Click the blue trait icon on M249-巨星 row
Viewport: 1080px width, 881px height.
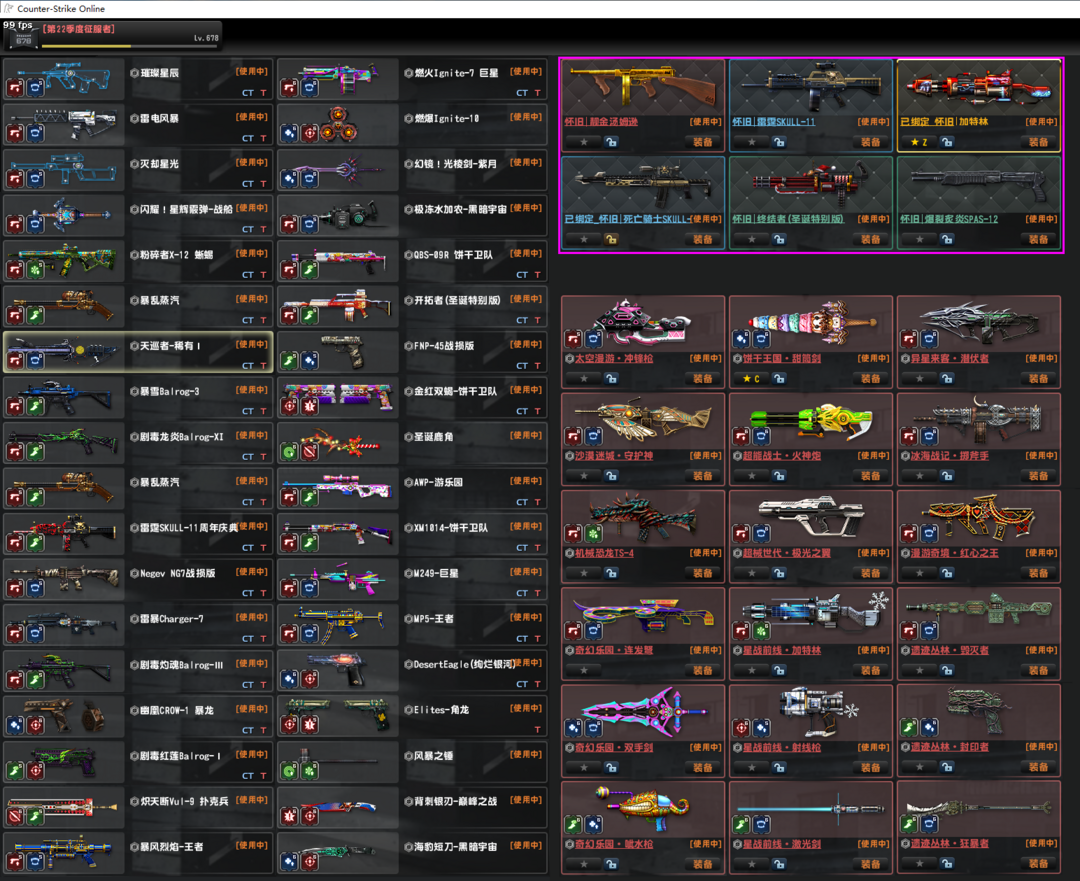pos(309,588)
